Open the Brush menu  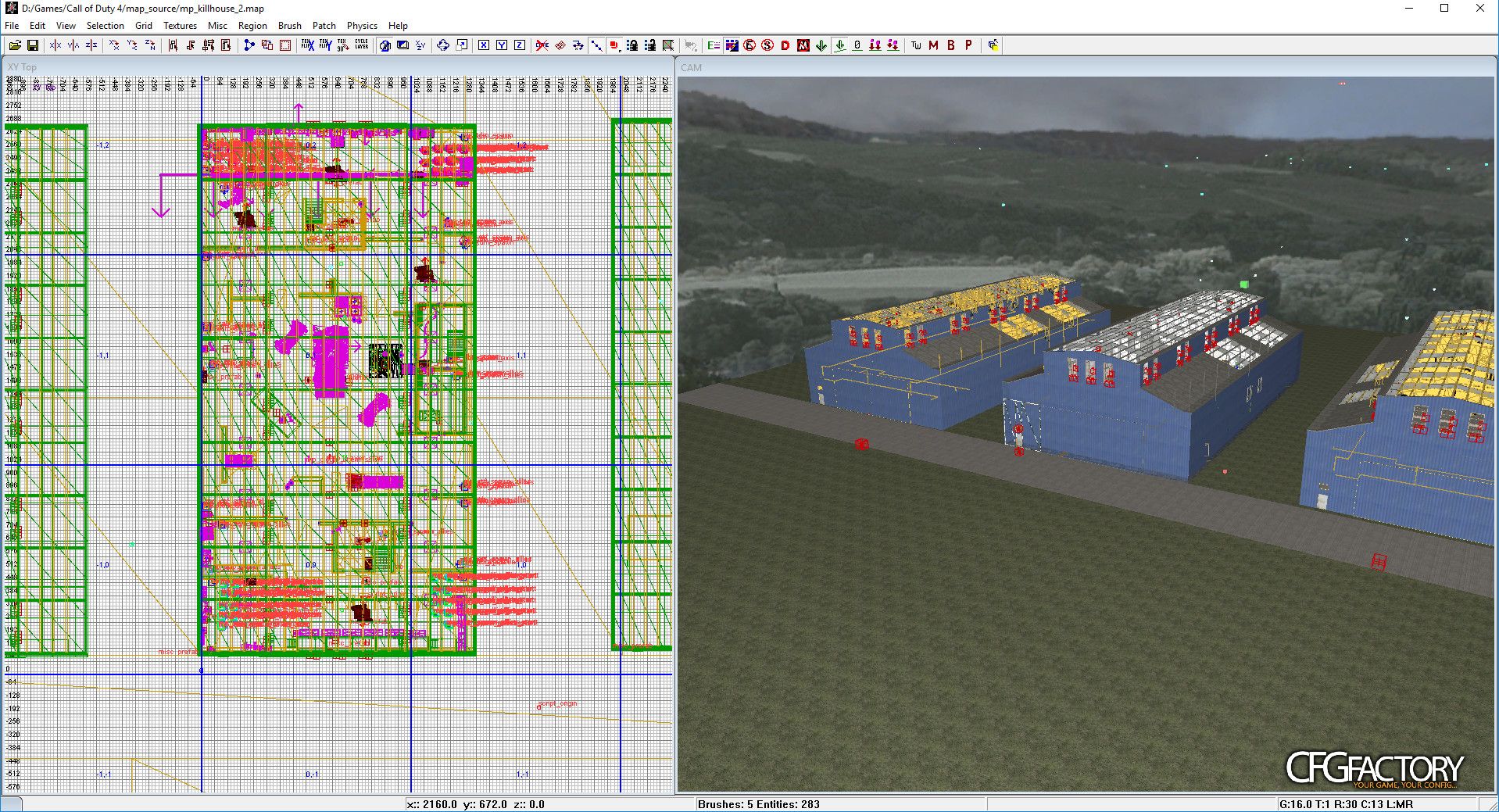coord(290,25)
